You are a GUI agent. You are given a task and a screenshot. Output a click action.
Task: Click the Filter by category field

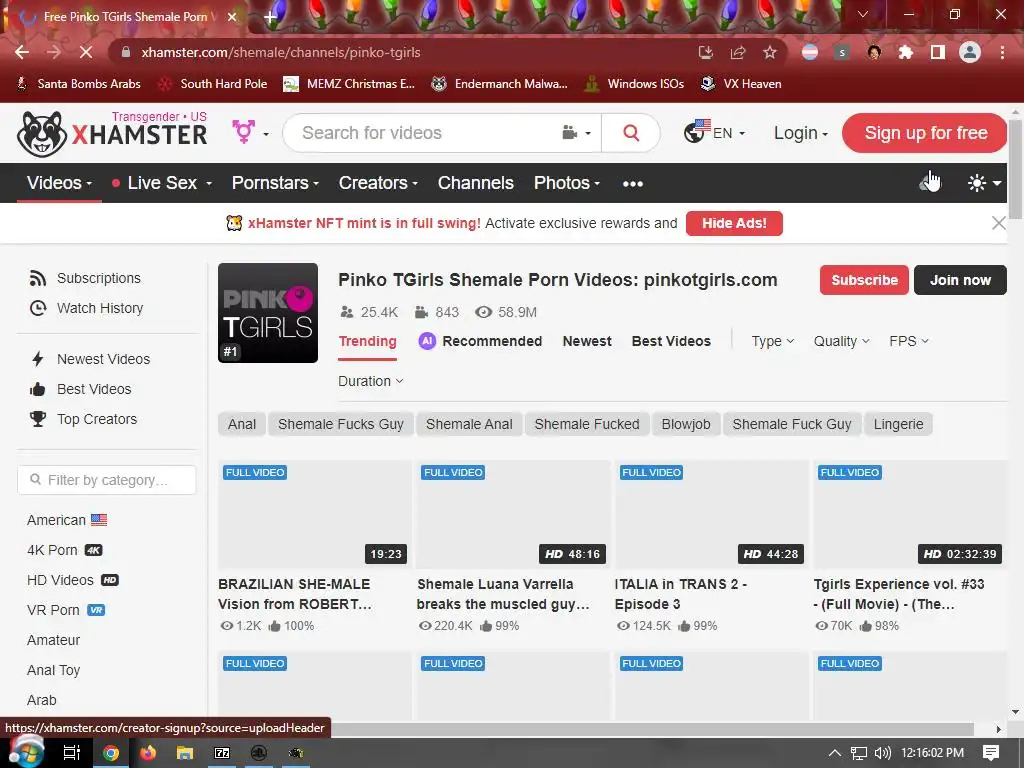[107, 480]
